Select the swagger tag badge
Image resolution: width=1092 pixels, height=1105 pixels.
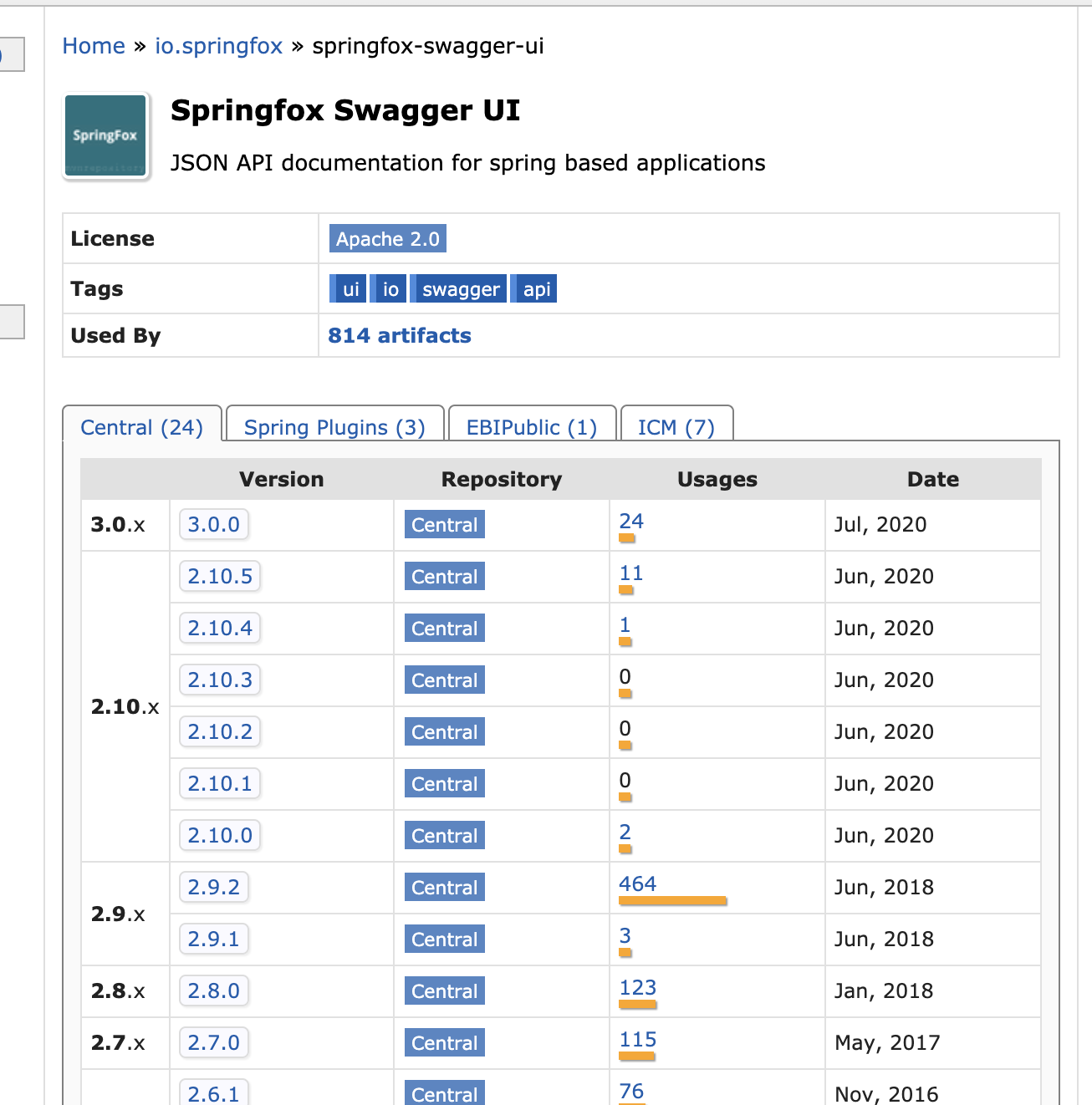(x=459, y=288)
